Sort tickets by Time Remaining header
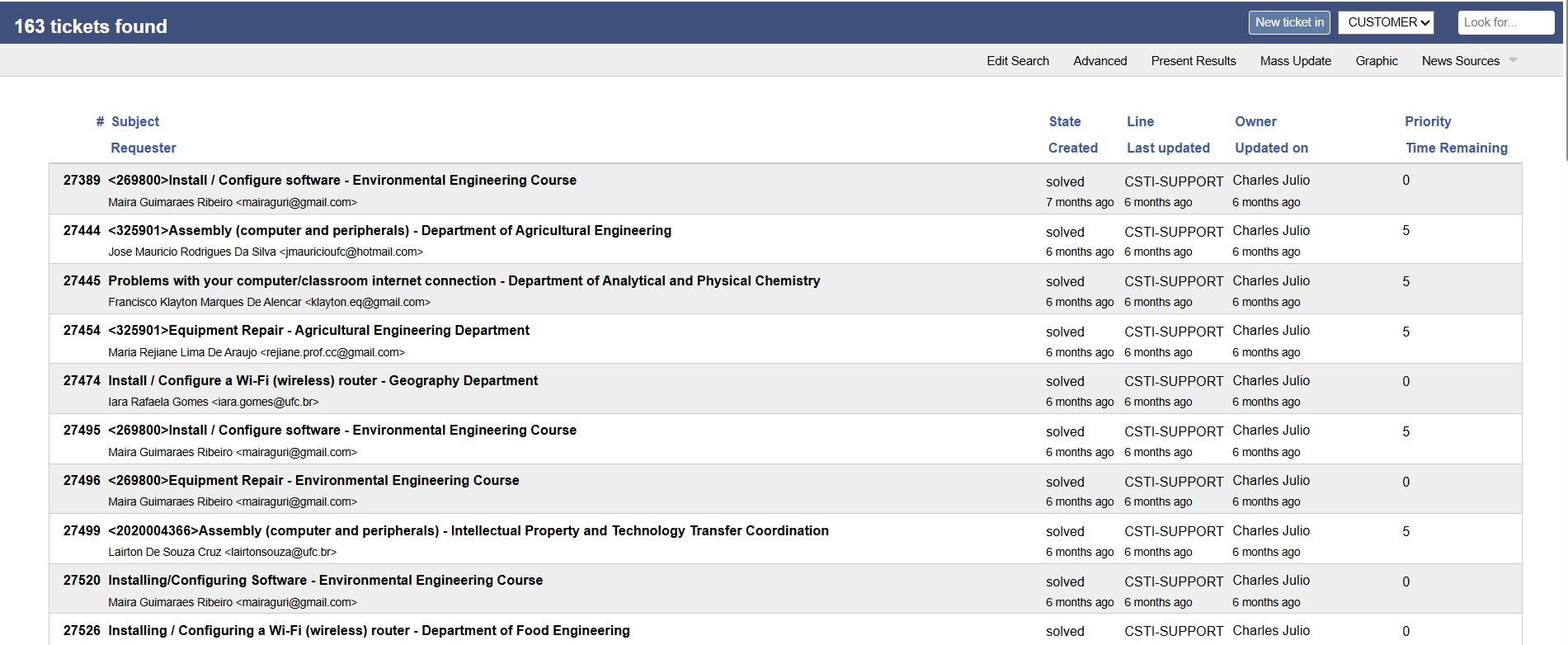Image resolution: width=1568 pixels, height=645 pixels. coord(1456,148)
